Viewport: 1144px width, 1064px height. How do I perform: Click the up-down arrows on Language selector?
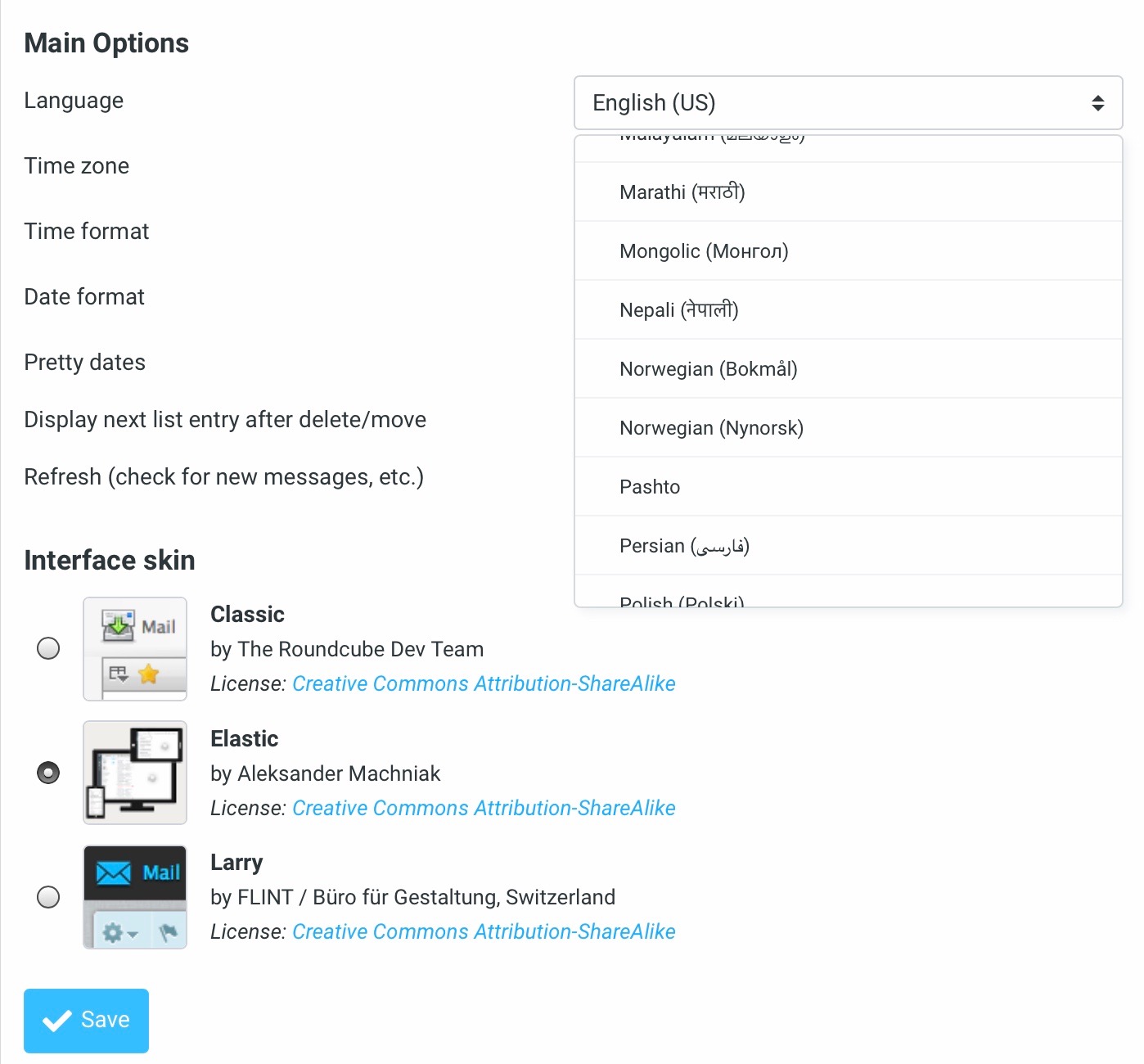click(x=1097, y=103)
